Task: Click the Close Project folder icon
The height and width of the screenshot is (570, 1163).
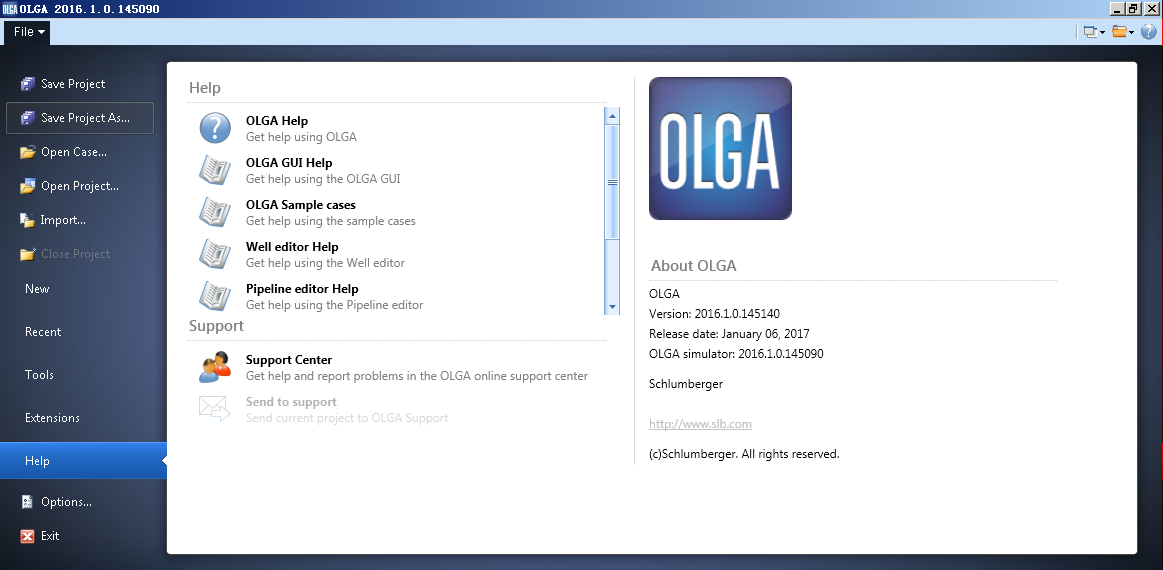Action: coord(28,254)
